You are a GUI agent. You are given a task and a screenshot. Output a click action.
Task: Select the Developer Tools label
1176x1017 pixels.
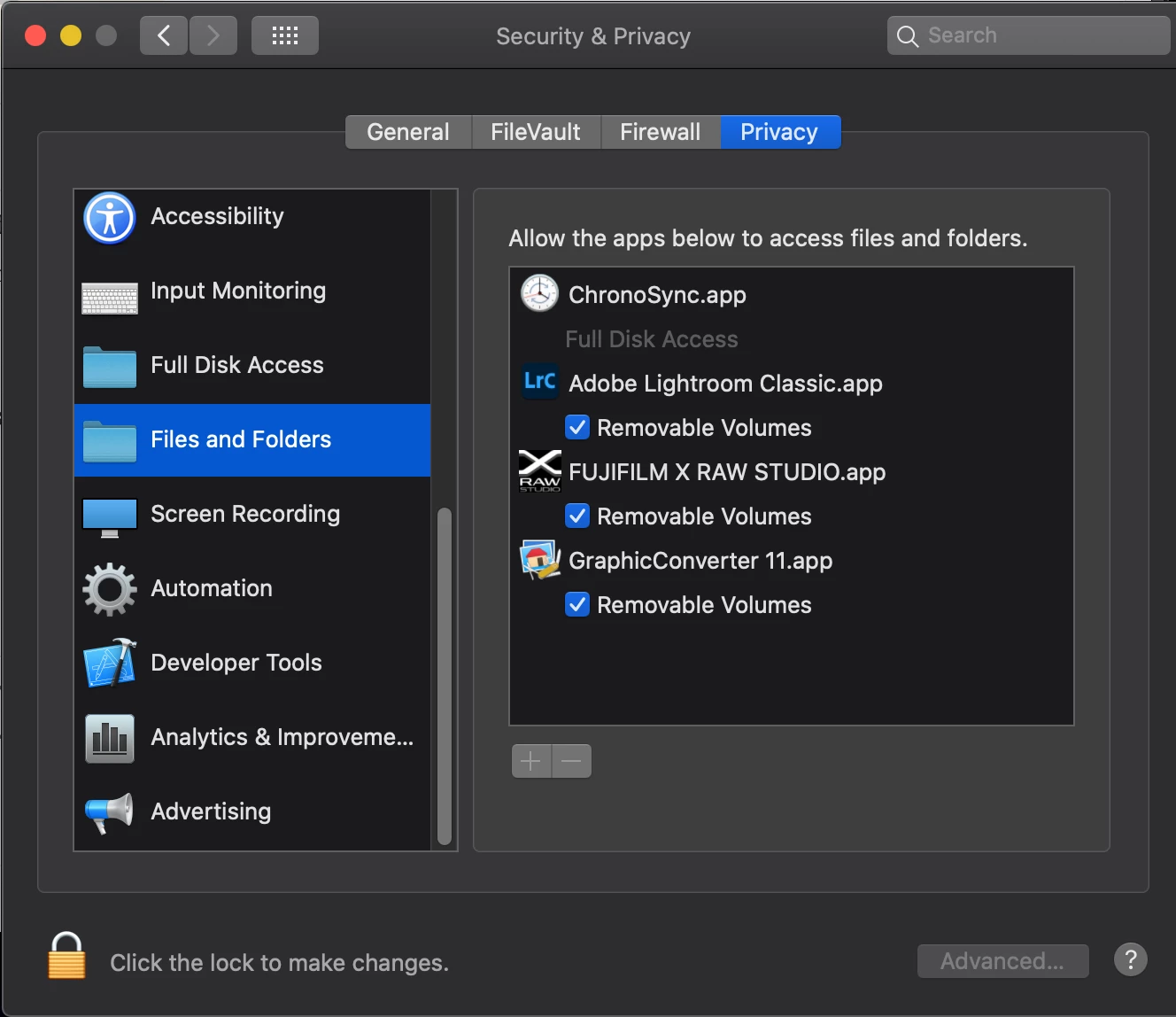[x=236, y=663]
